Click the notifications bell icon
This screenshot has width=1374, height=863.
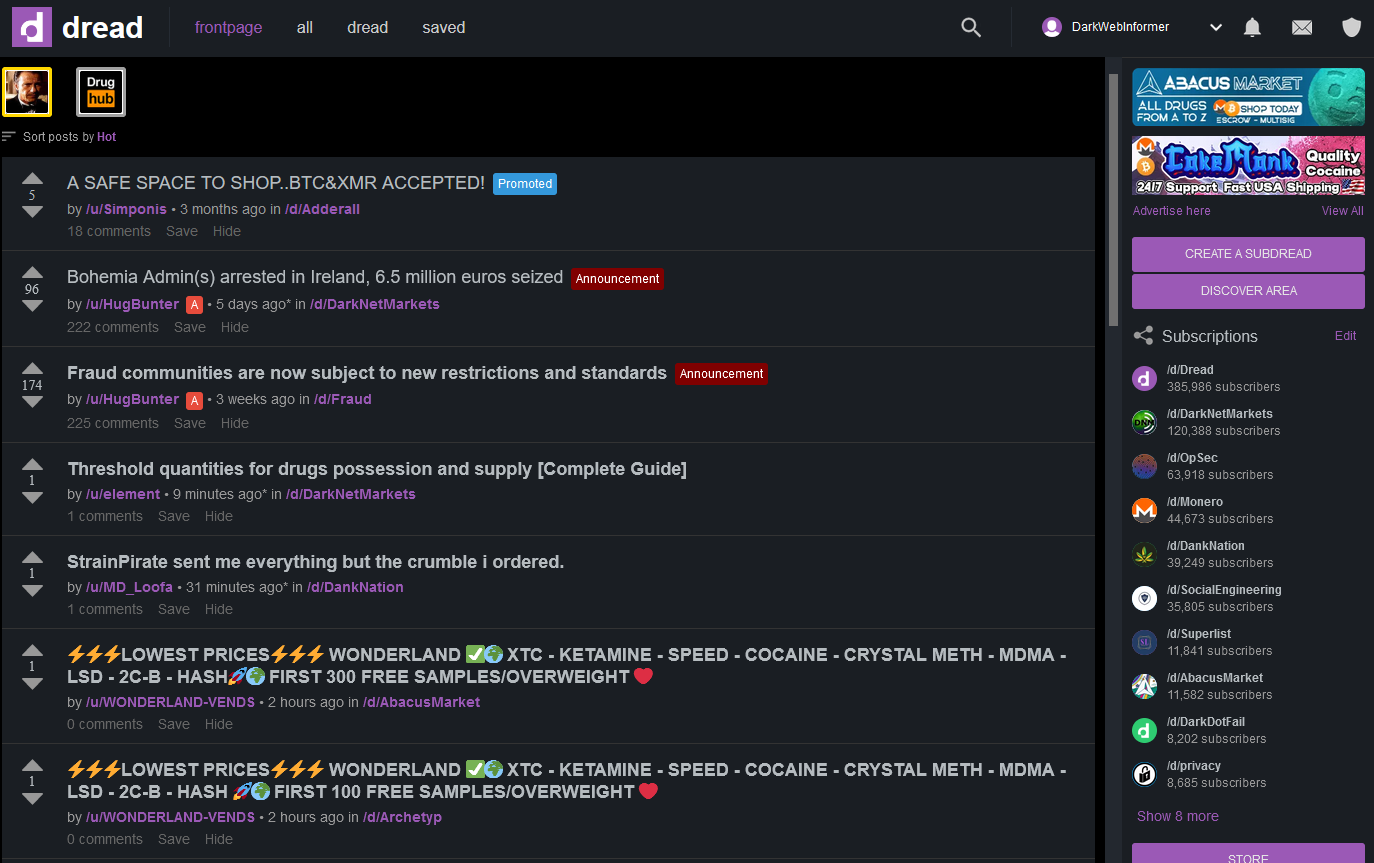(x=1252, y=28)
